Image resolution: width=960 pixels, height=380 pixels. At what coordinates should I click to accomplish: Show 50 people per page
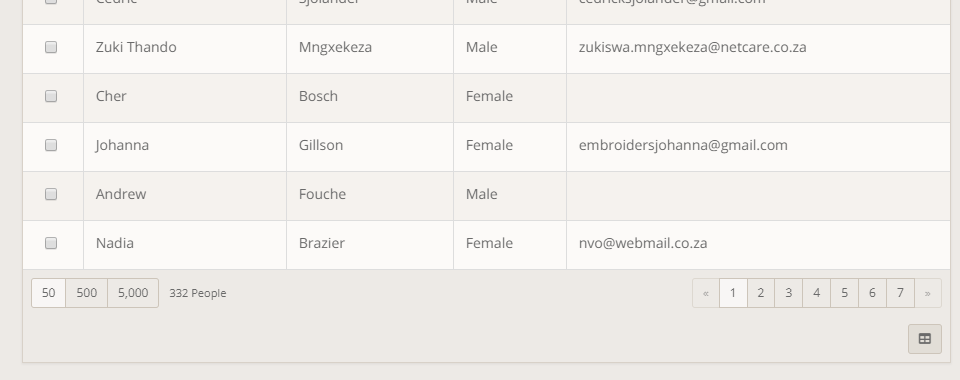[x=48, y=293]
